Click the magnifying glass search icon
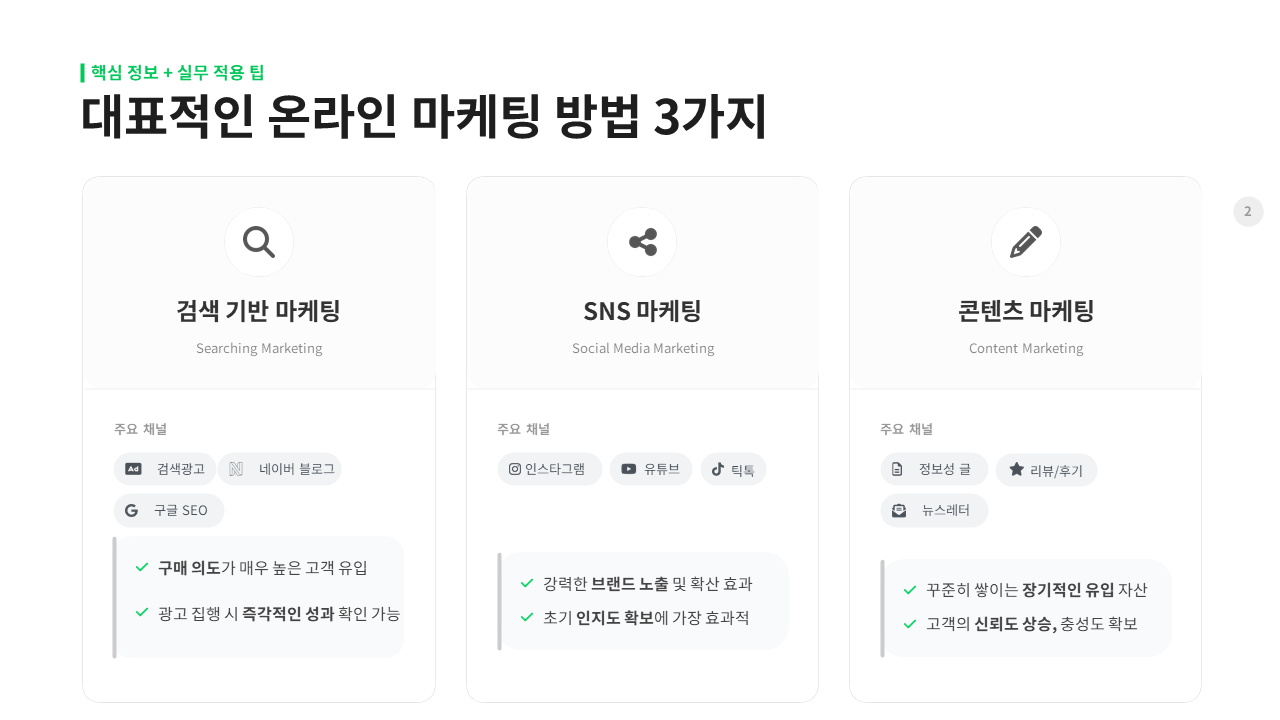The image size is (1280, 720). pos(259,242)
